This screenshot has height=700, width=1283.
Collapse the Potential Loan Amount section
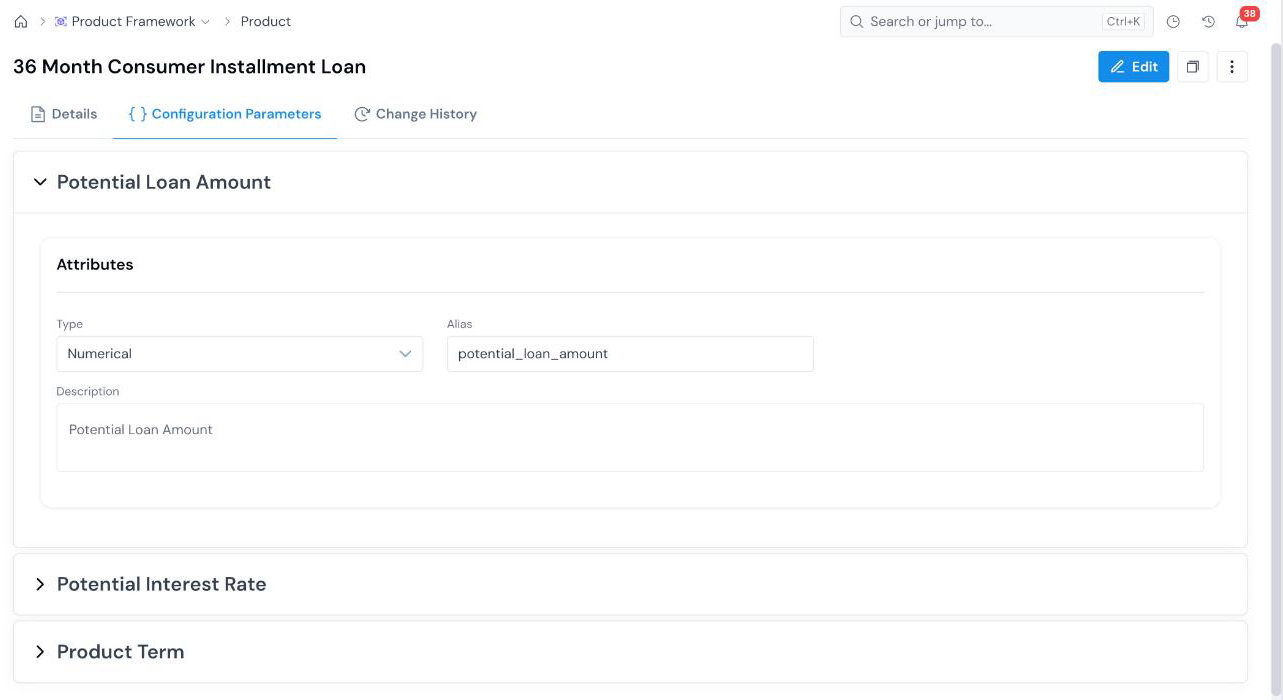40,182
